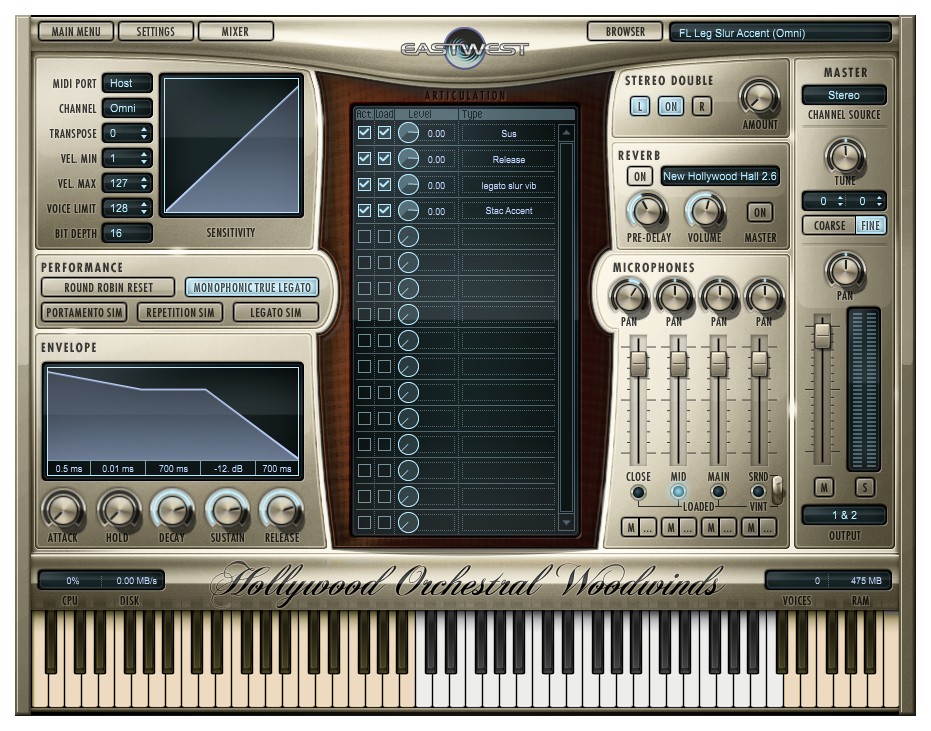Click the Mid mic loaded indicator
Screen dimensions: 931x731
(x=678, y=492)
